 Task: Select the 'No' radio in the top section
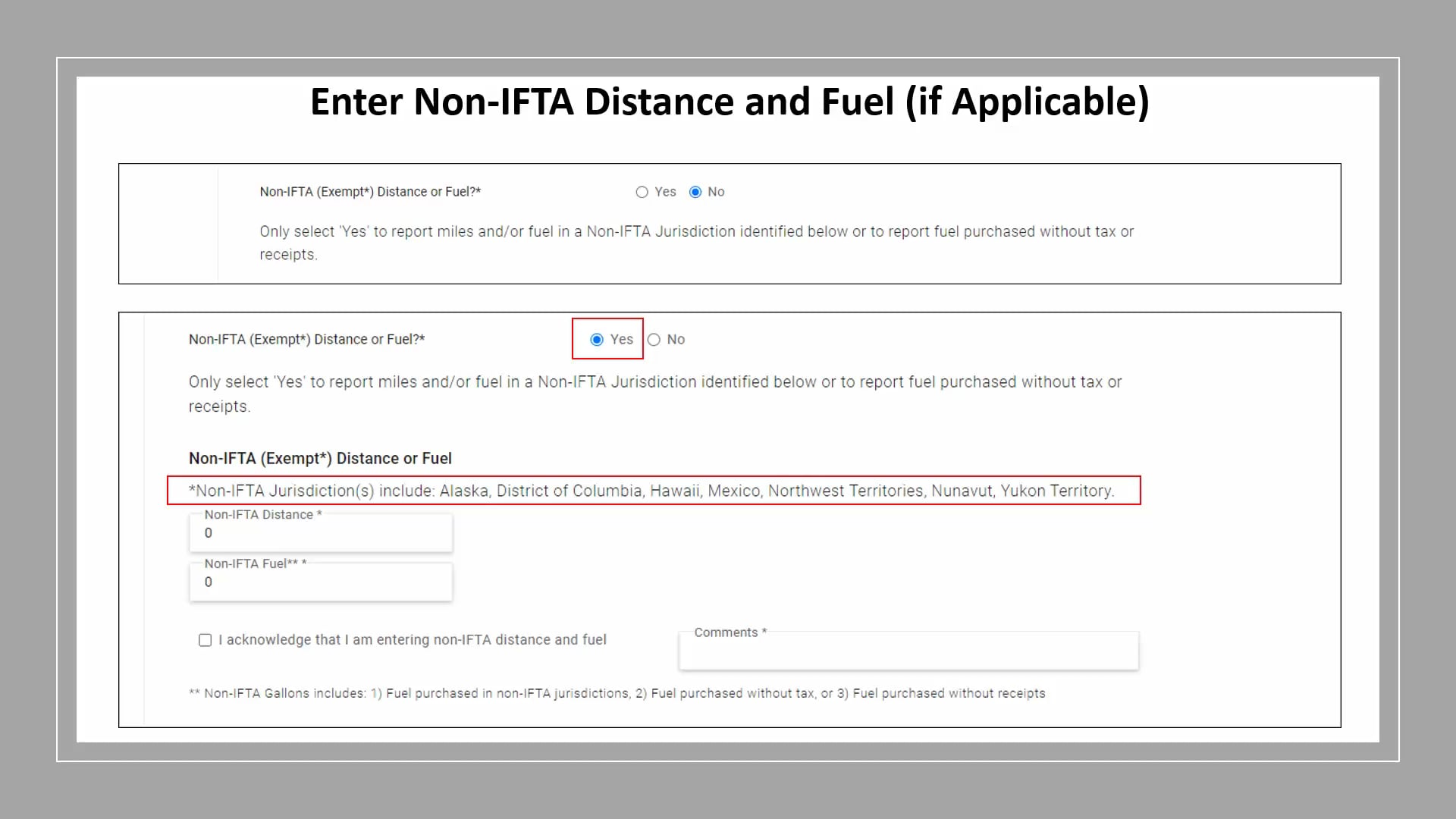pos(696,192)
